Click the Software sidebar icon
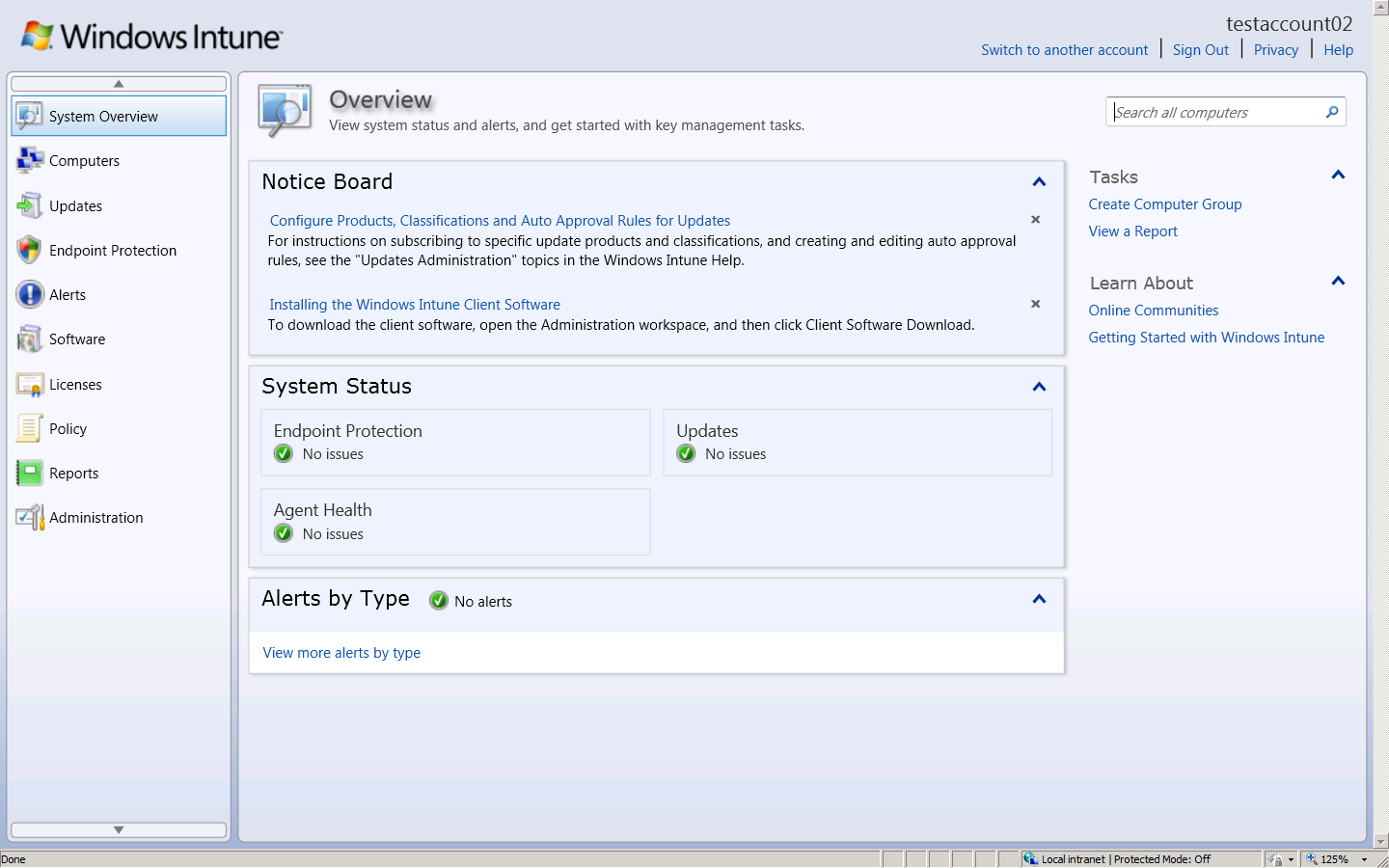The image size is (1389, 868). click(30, 339)
